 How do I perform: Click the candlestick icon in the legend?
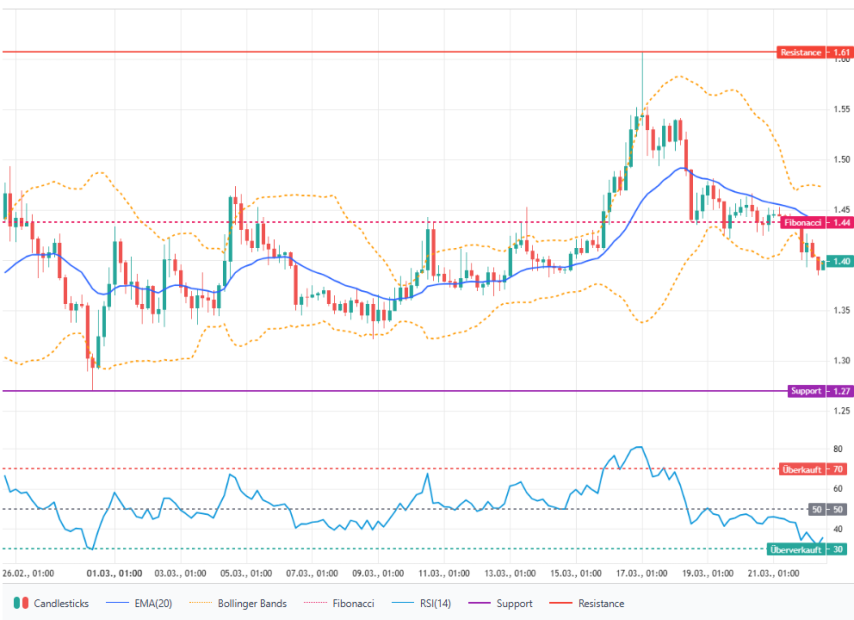pos(21,603)
